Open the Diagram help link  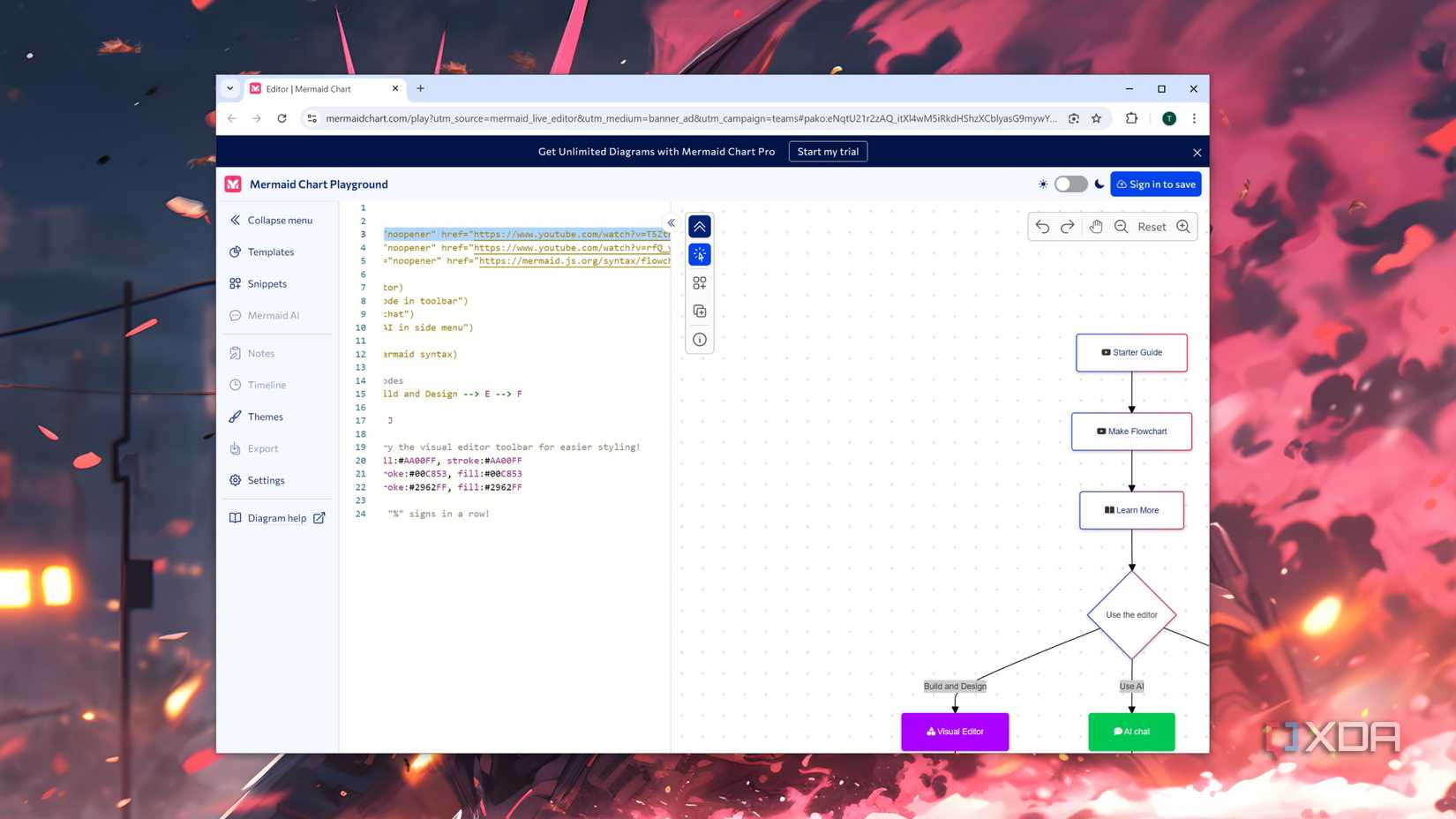click(x=277, y=518)
